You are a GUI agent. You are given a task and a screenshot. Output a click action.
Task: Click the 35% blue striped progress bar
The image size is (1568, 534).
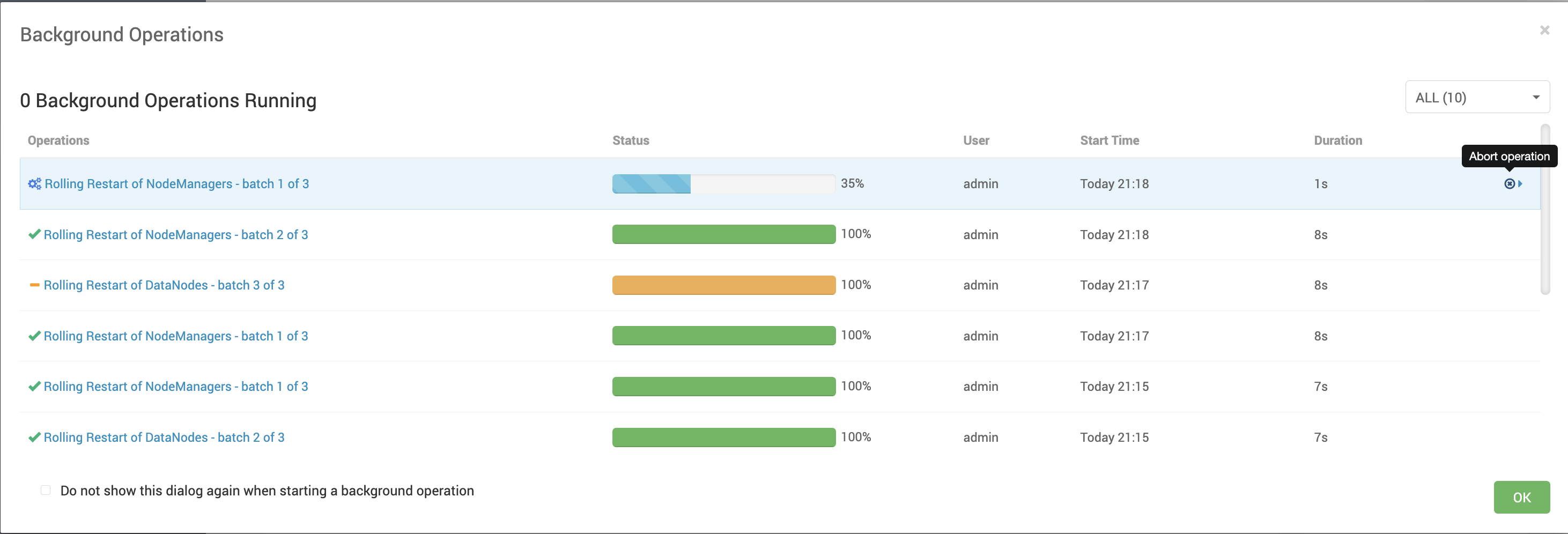pyautogui.click(x=724, y=184)
